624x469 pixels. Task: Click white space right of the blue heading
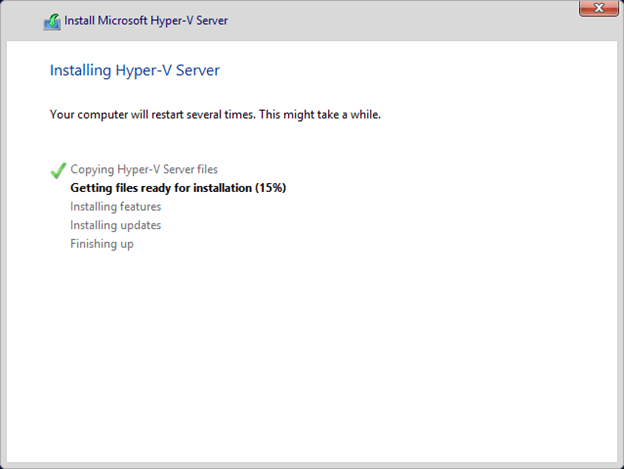tap(400, 71)
